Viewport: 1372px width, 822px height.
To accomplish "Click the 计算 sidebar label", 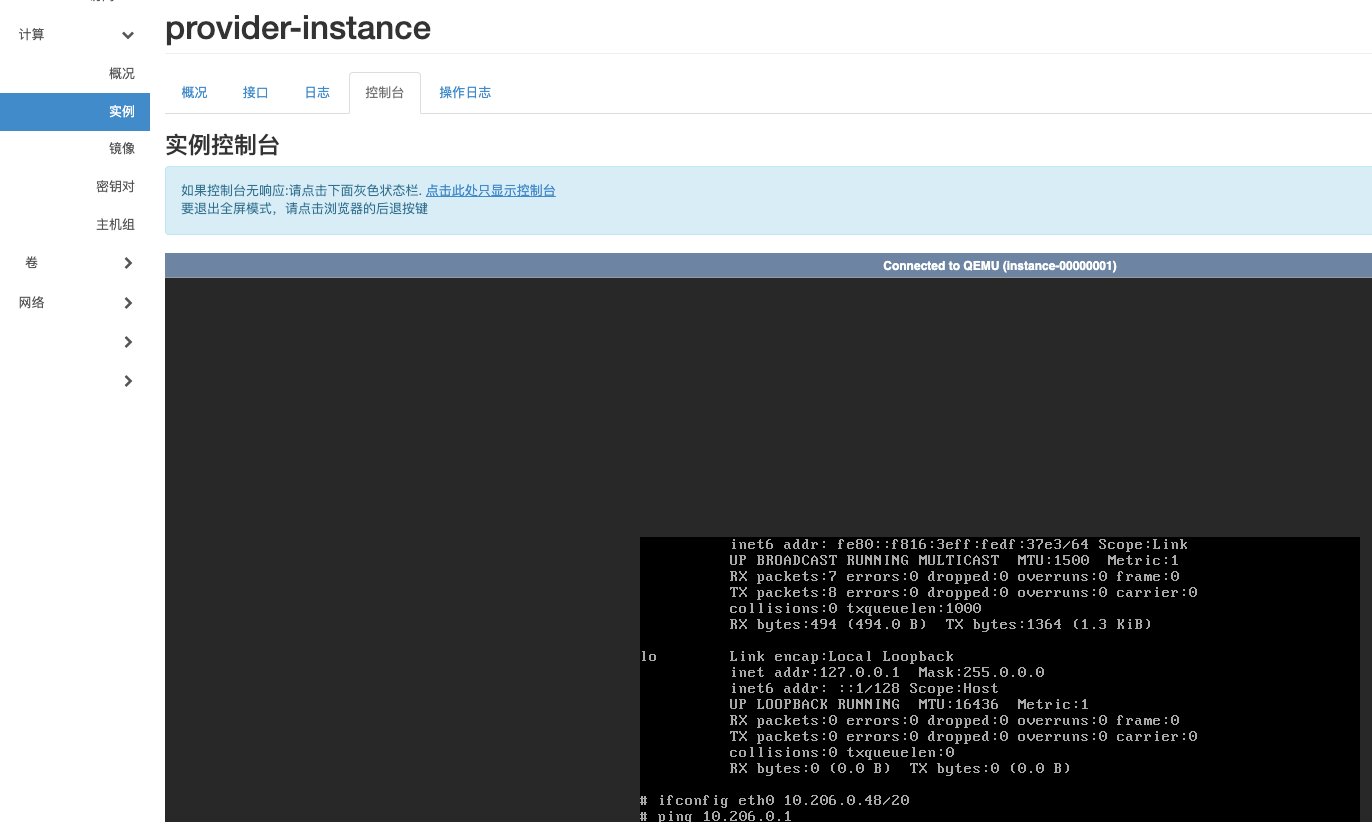I will click(x=32, y=35).
